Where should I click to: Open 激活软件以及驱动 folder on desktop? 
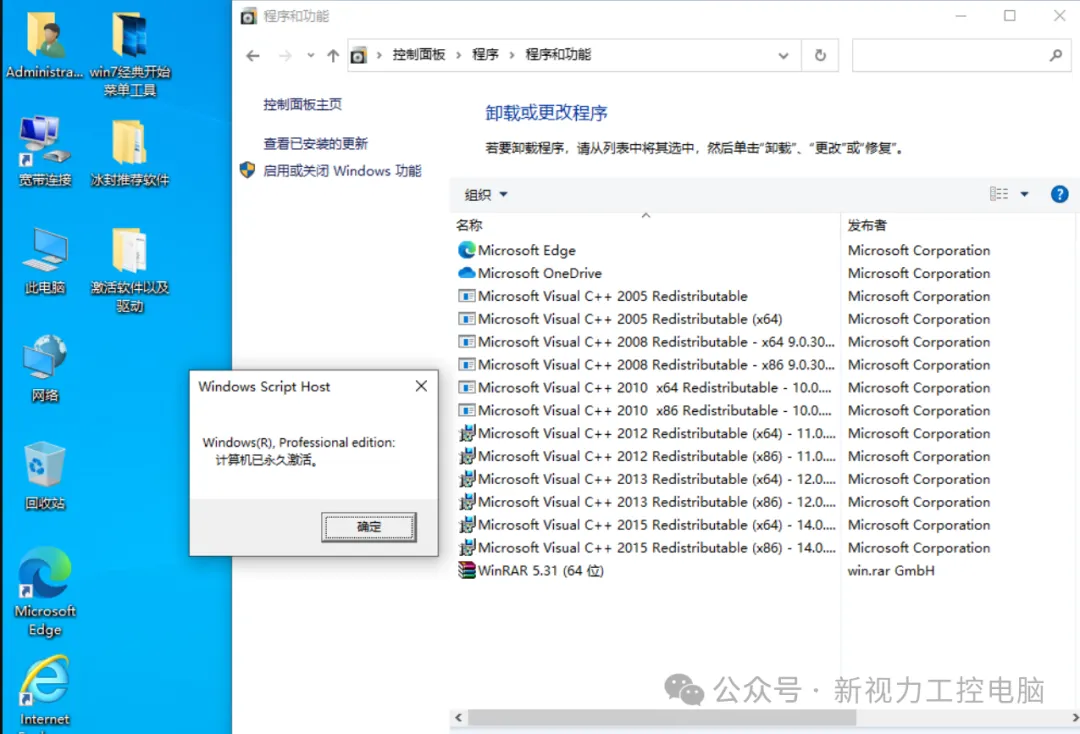tap(129, 270)
